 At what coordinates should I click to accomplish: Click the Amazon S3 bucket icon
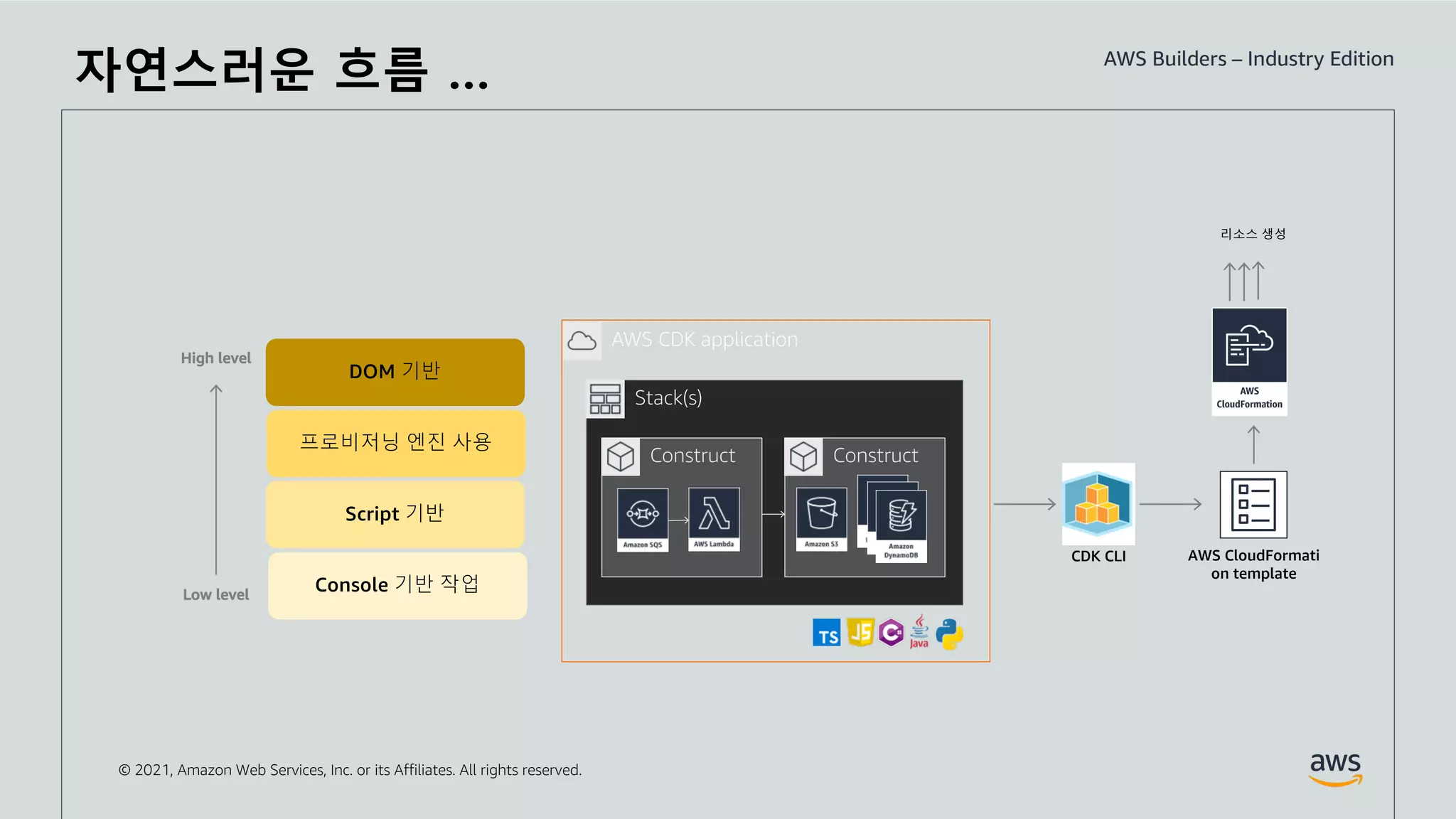(x=821, y=520)
